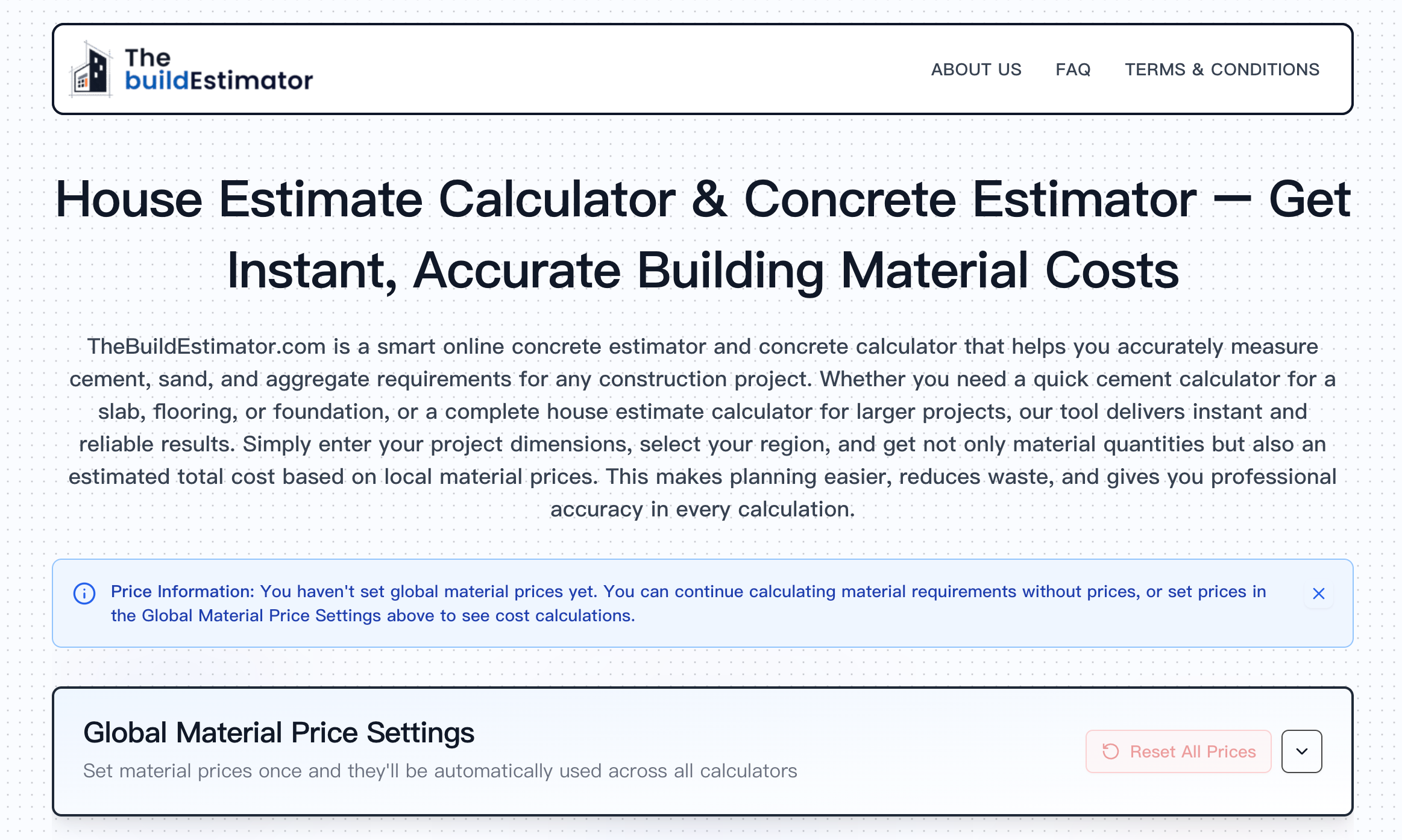Click the Global Material Price Settings panel title
Image resolution: width=1402 pixels, height=840 pixels.
pyautogui.click(x=278, y=733)
